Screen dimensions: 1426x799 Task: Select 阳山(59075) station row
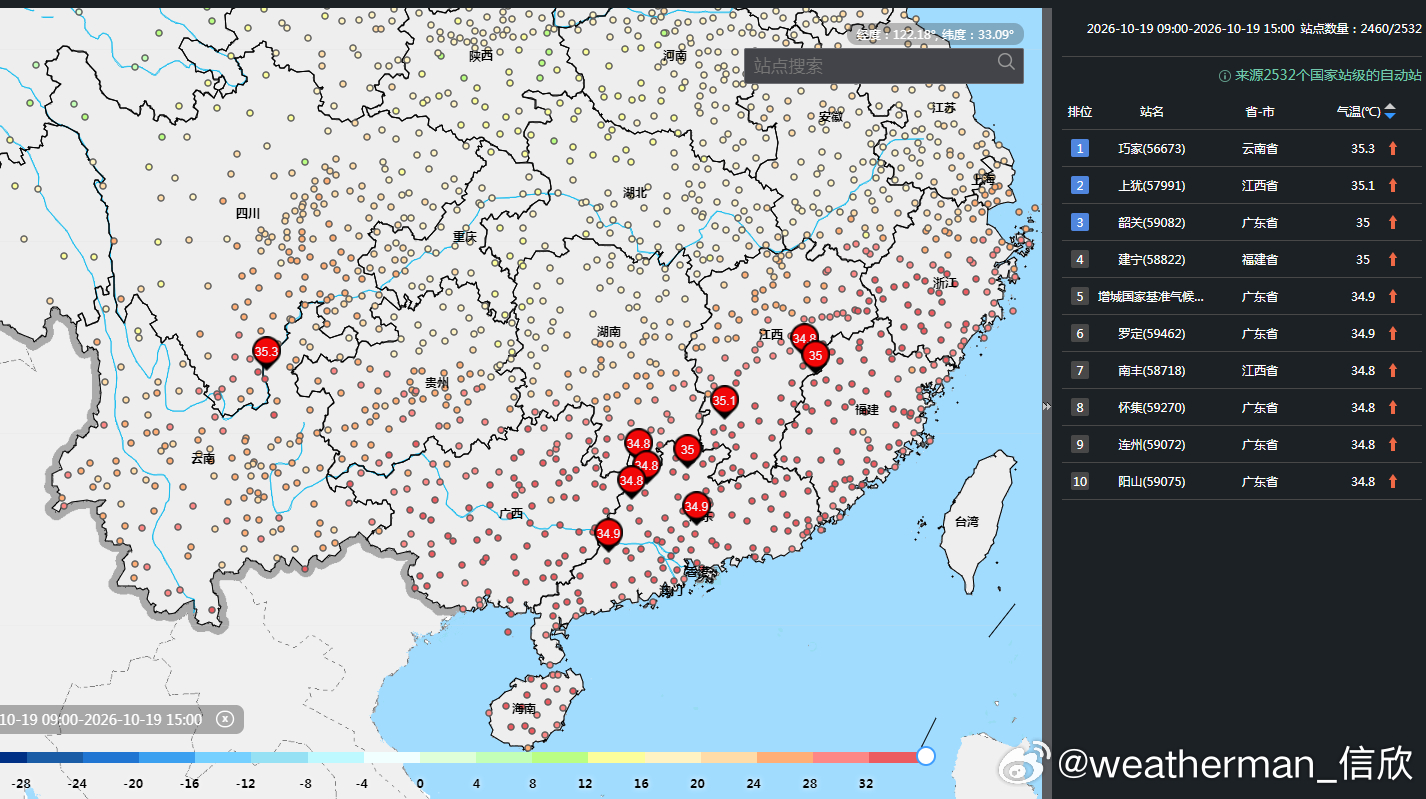tap(1241, 481)
